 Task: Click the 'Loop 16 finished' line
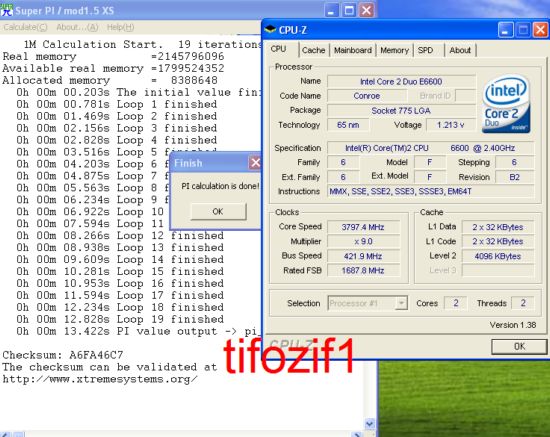pos(120,283)
